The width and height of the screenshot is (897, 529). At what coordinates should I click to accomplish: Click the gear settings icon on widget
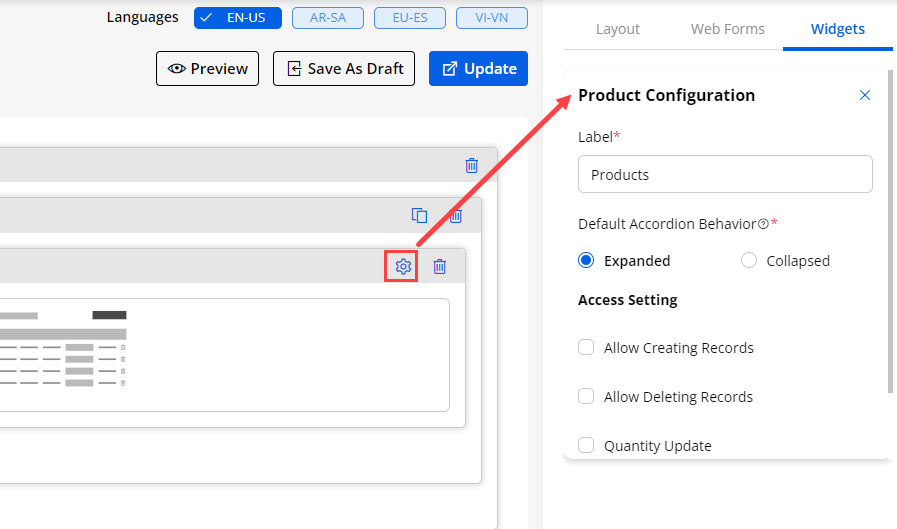(403, 266)
